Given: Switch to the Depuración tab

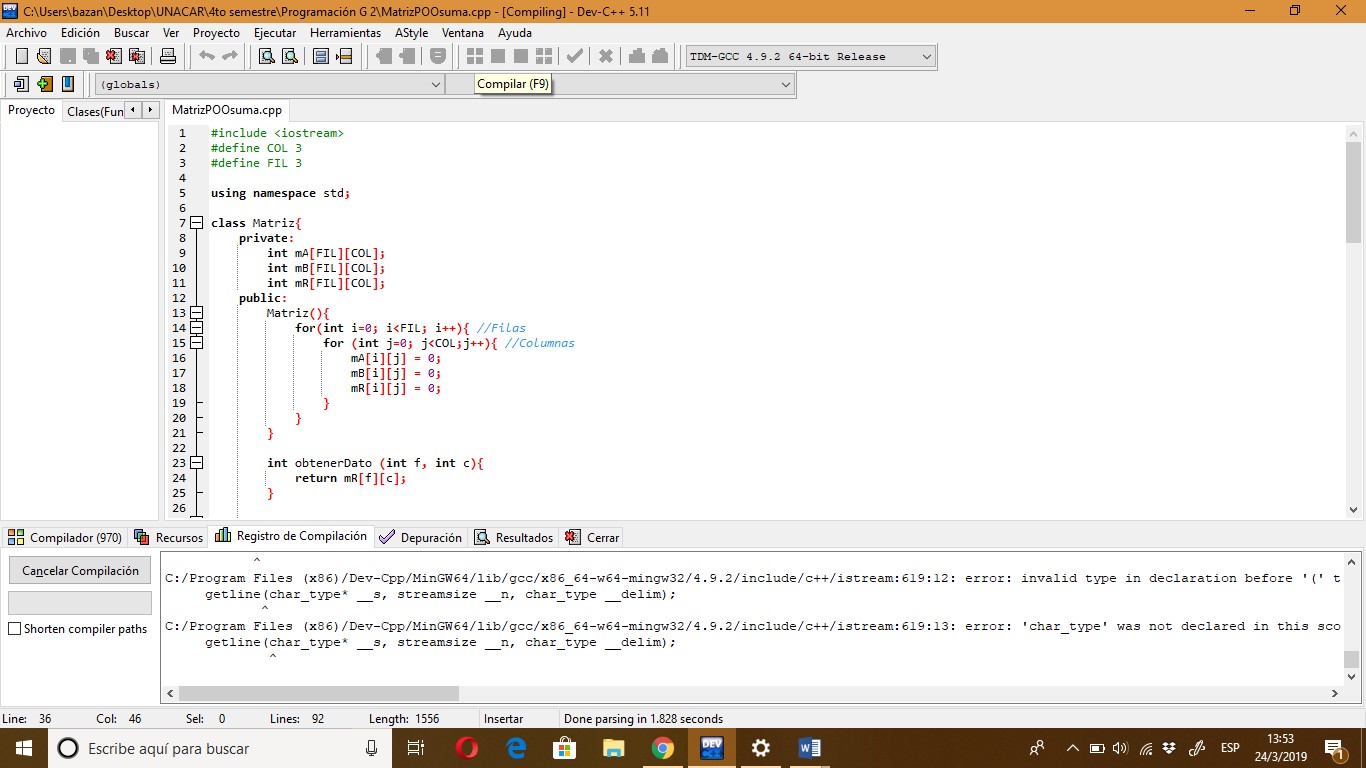Looking at the screenshot, I should coord(421,537).
